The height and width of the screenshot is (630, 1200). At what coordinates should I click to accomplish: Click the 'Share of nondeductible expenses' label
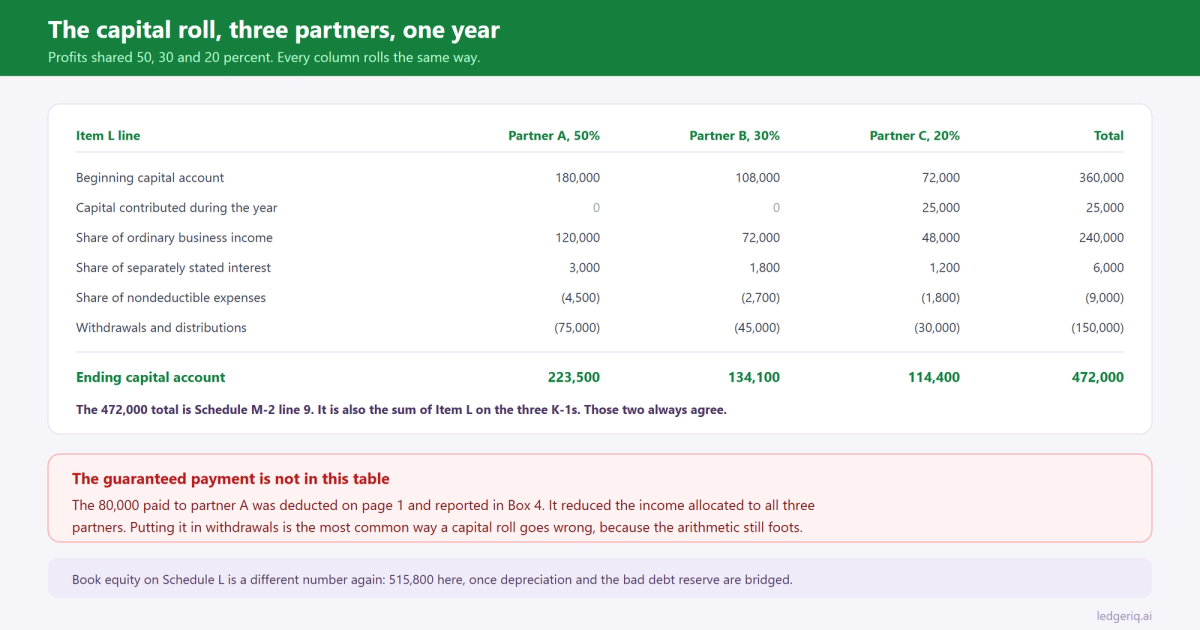(171, 298)
